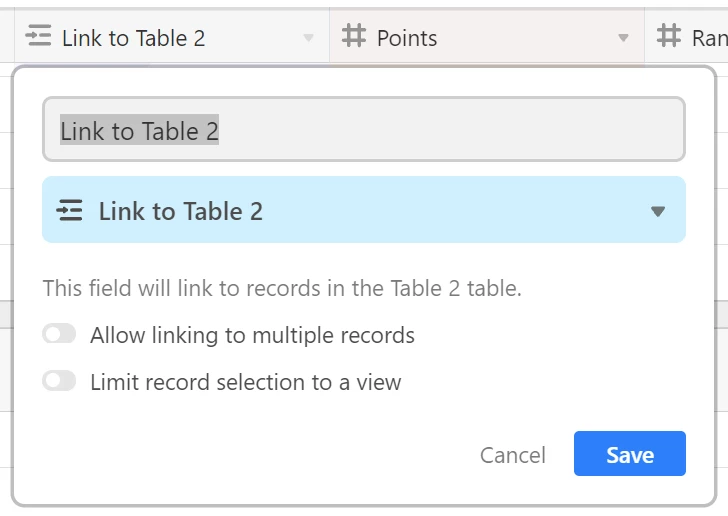Select the partially visible Ran column header
This screenshot has height=516, width=728.
coord(686,36)
